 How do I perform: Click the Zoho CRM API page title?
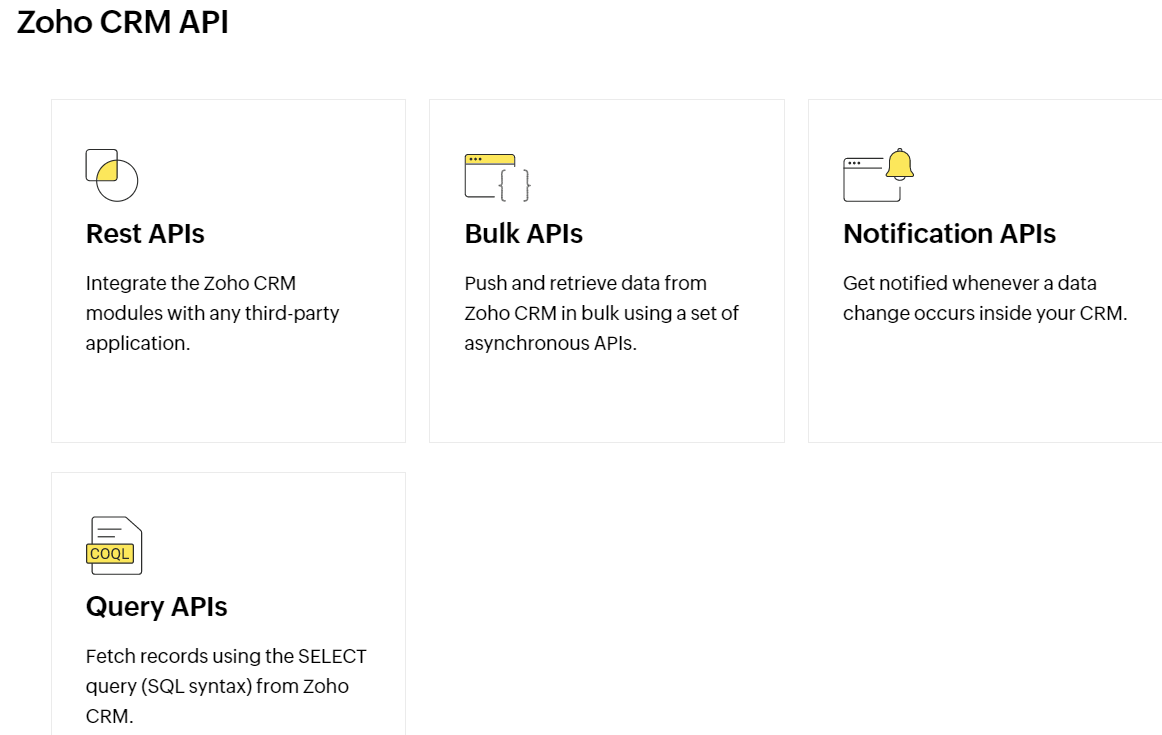tap(123, 22)
